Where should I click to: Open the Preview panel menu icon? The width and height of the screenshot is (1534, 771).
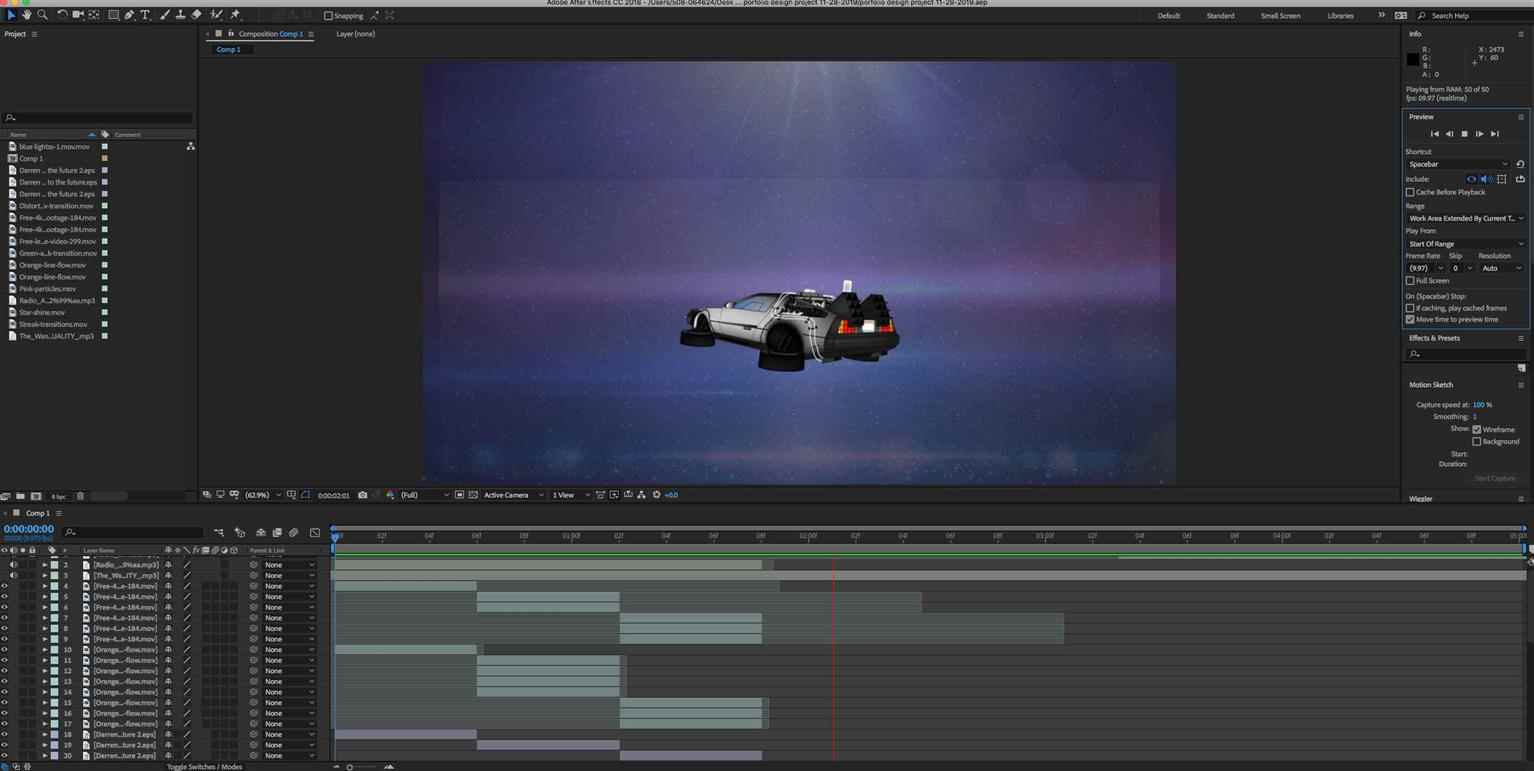[x=1521, y=117]
